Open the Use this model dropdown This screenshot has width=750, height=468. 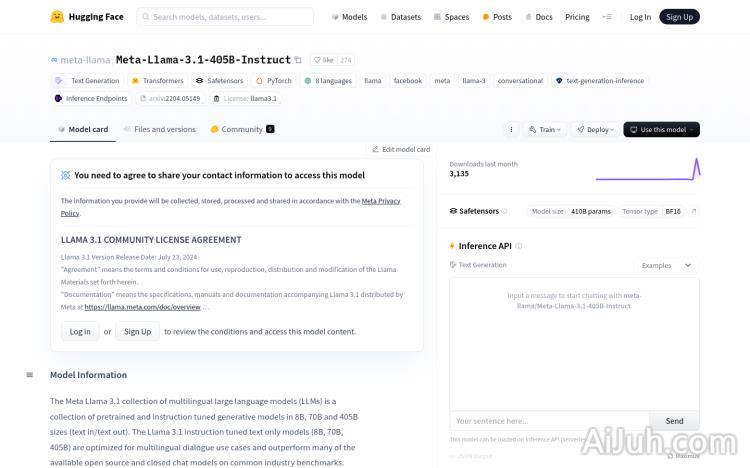tap(661, 130)
